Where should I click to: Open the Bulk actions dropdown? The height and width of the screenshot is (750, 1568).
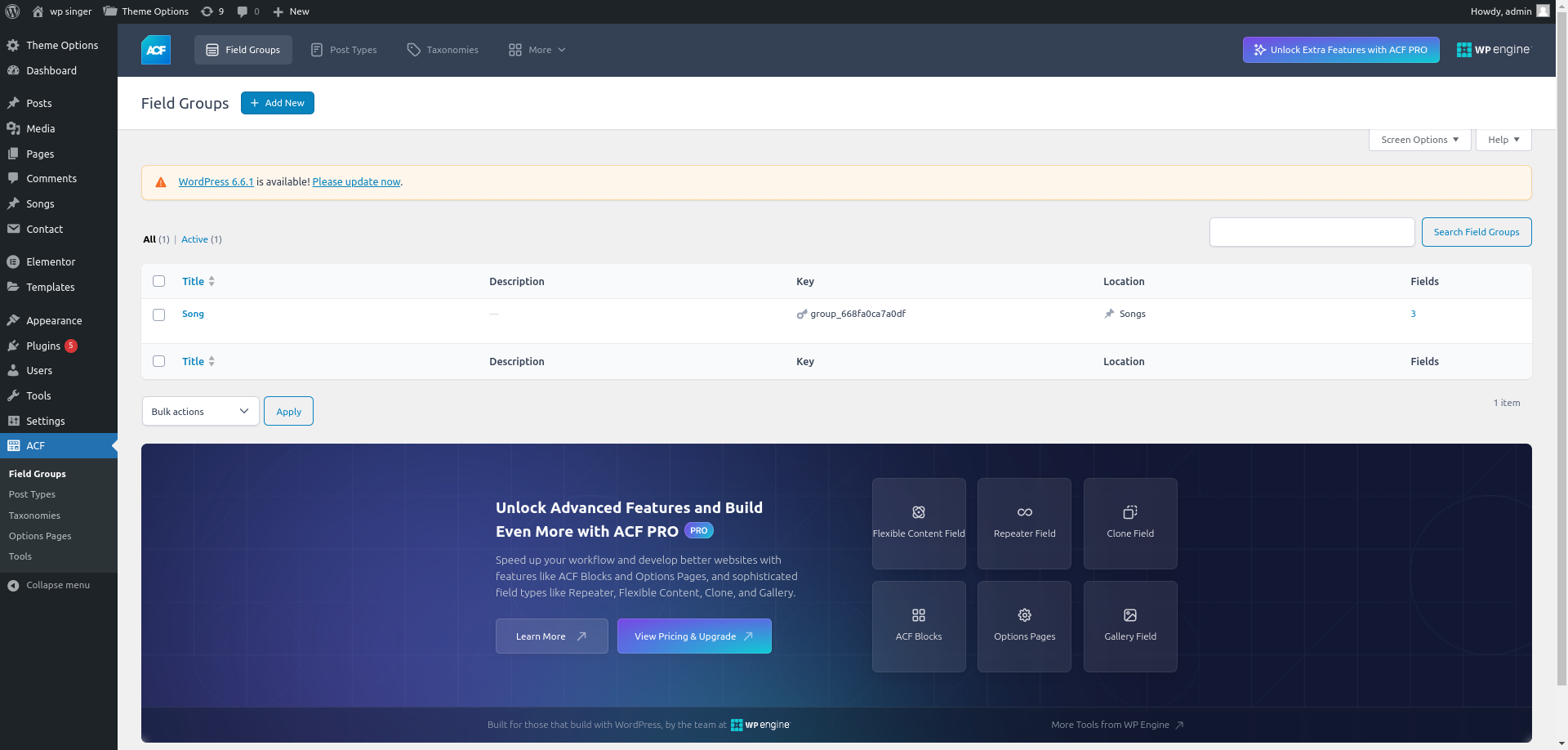click(201, 411)
